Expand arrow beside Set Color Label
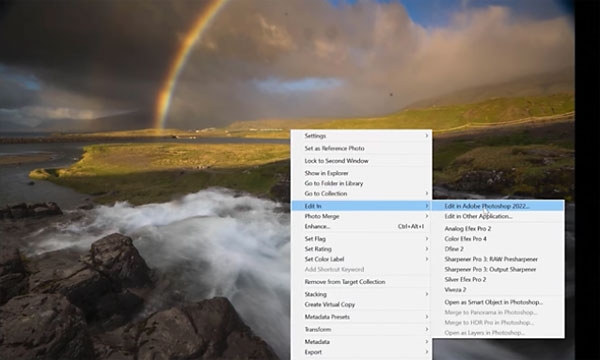Viewport: 600px width, 360px height. (427, 259)
